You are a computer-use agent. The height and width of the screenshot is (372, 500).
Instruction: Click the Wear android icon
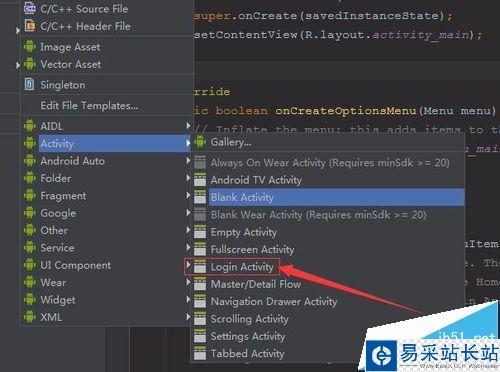coord(30,282)
